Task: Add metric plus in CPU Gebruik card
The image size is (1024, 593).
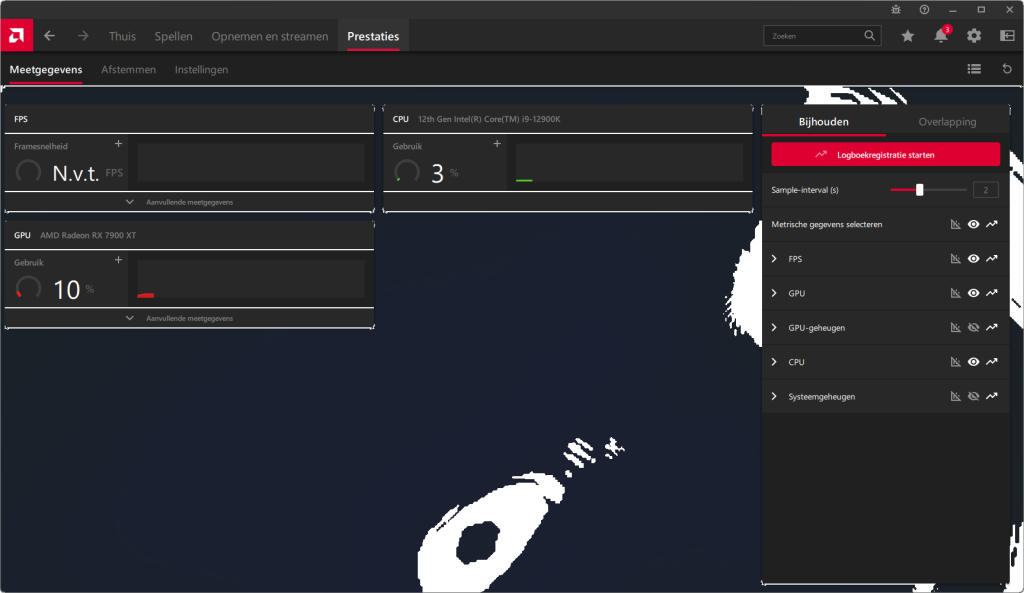Action: click(x=497, y=144)
